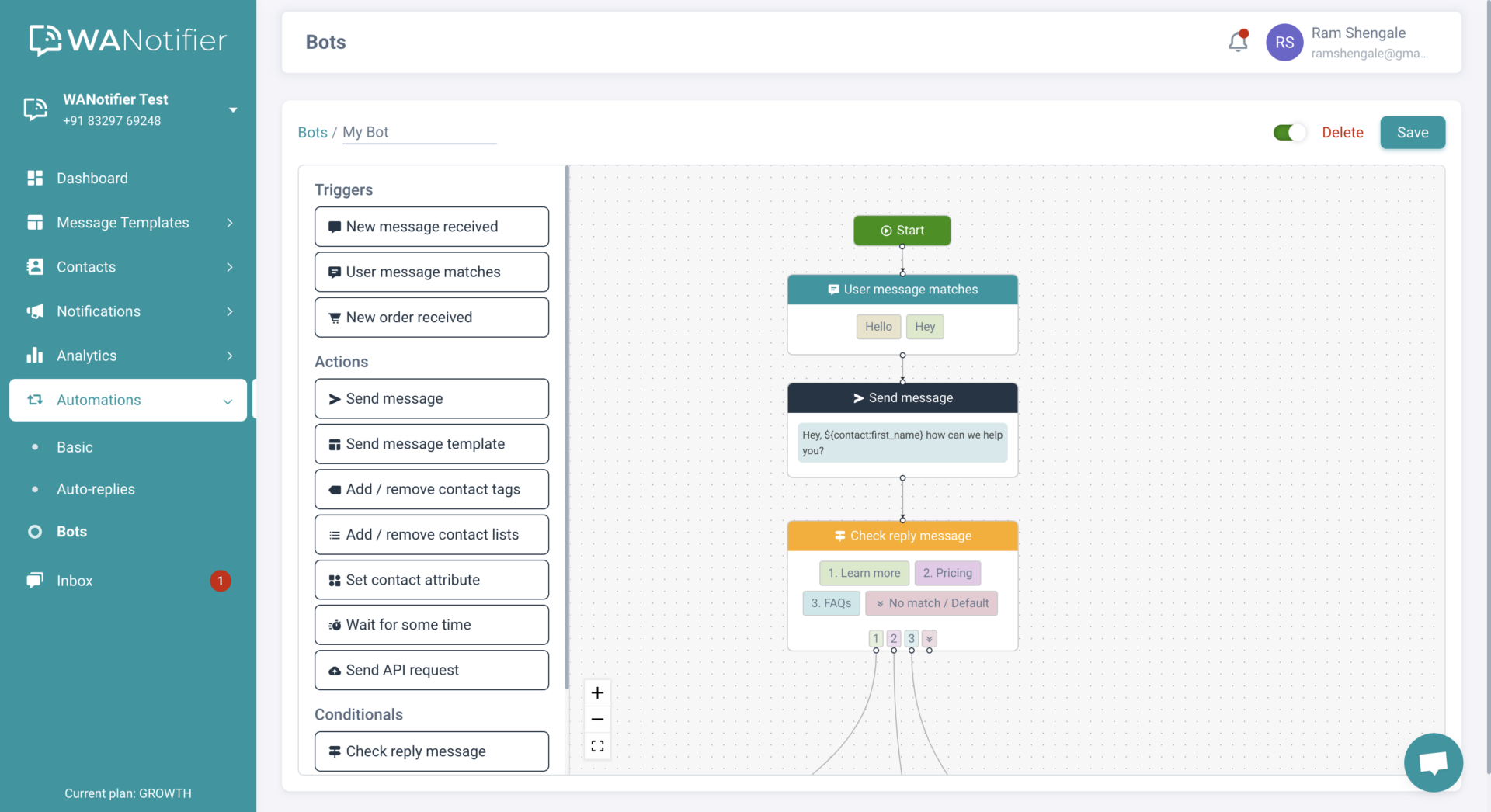Expand the Analytics sidebar section

85,356
